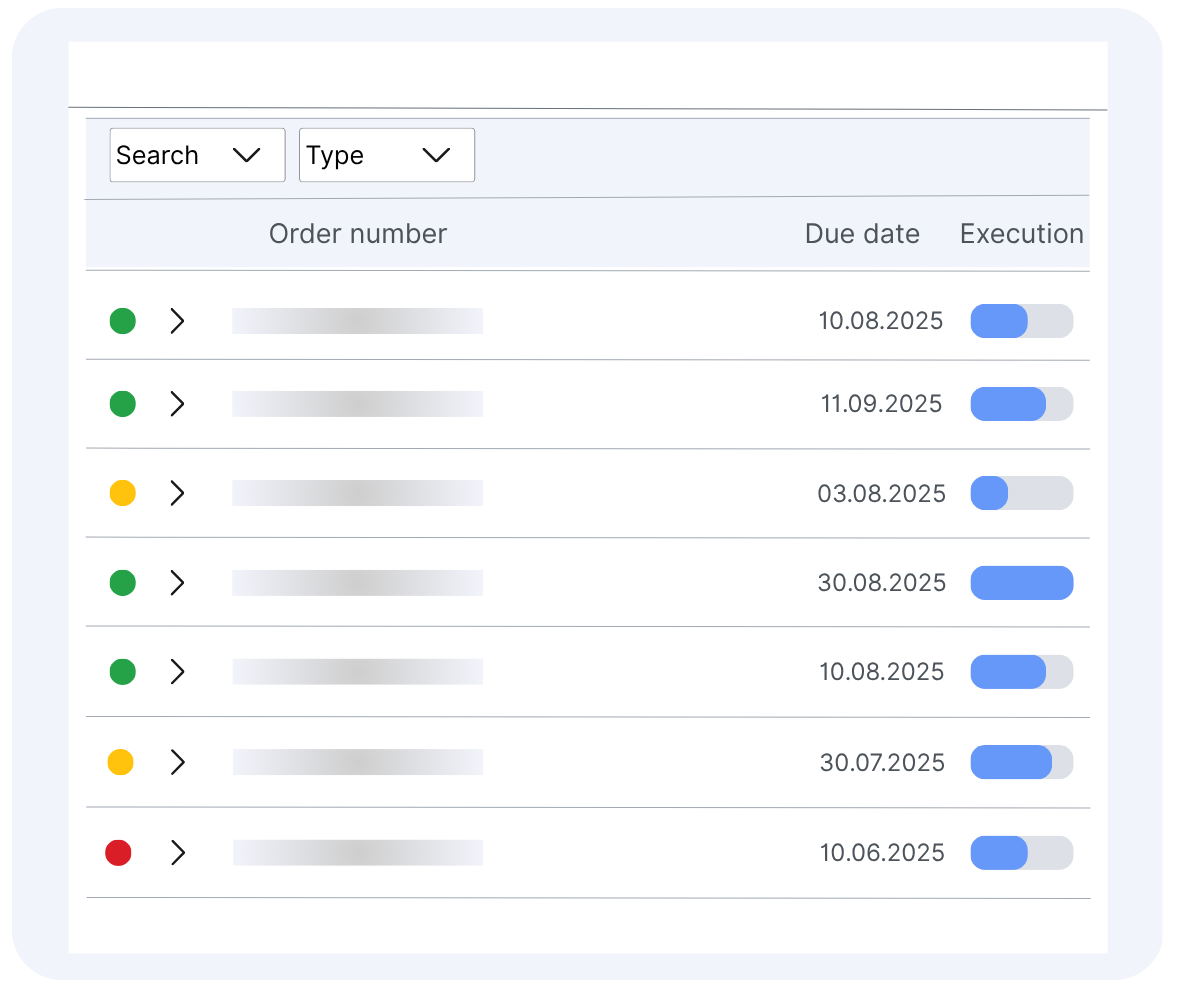Click the green status indicator for the 11.09.2025 order

[122, 404]
